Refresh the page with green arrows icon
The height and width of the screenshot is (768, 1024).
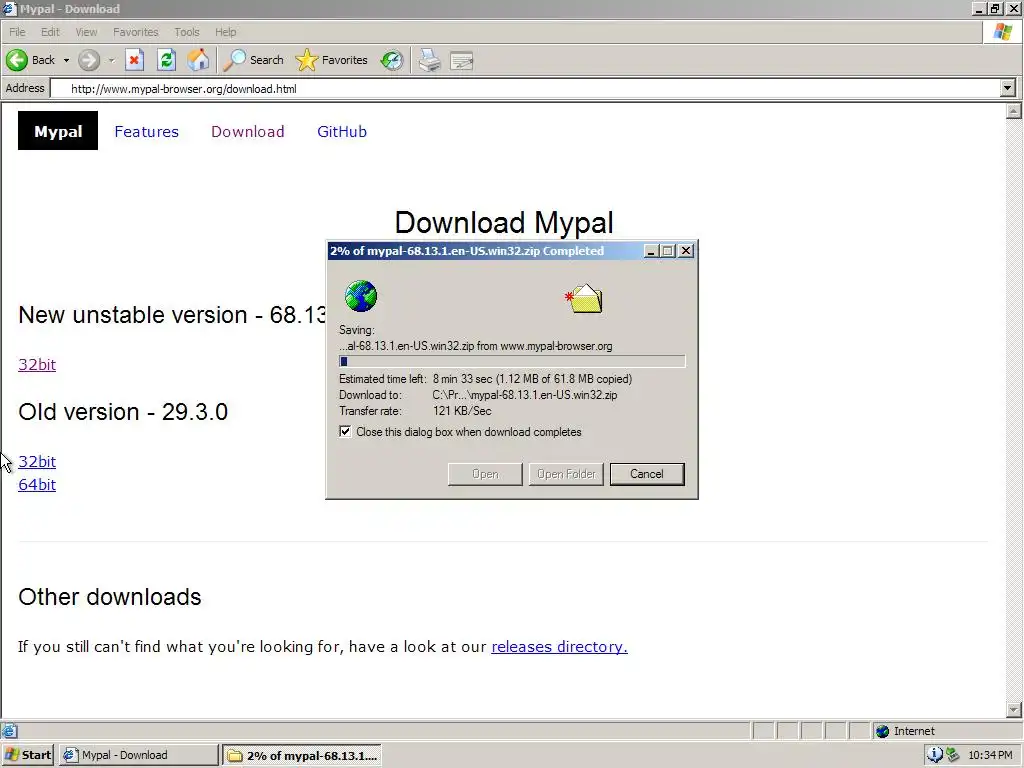[167, 60]
